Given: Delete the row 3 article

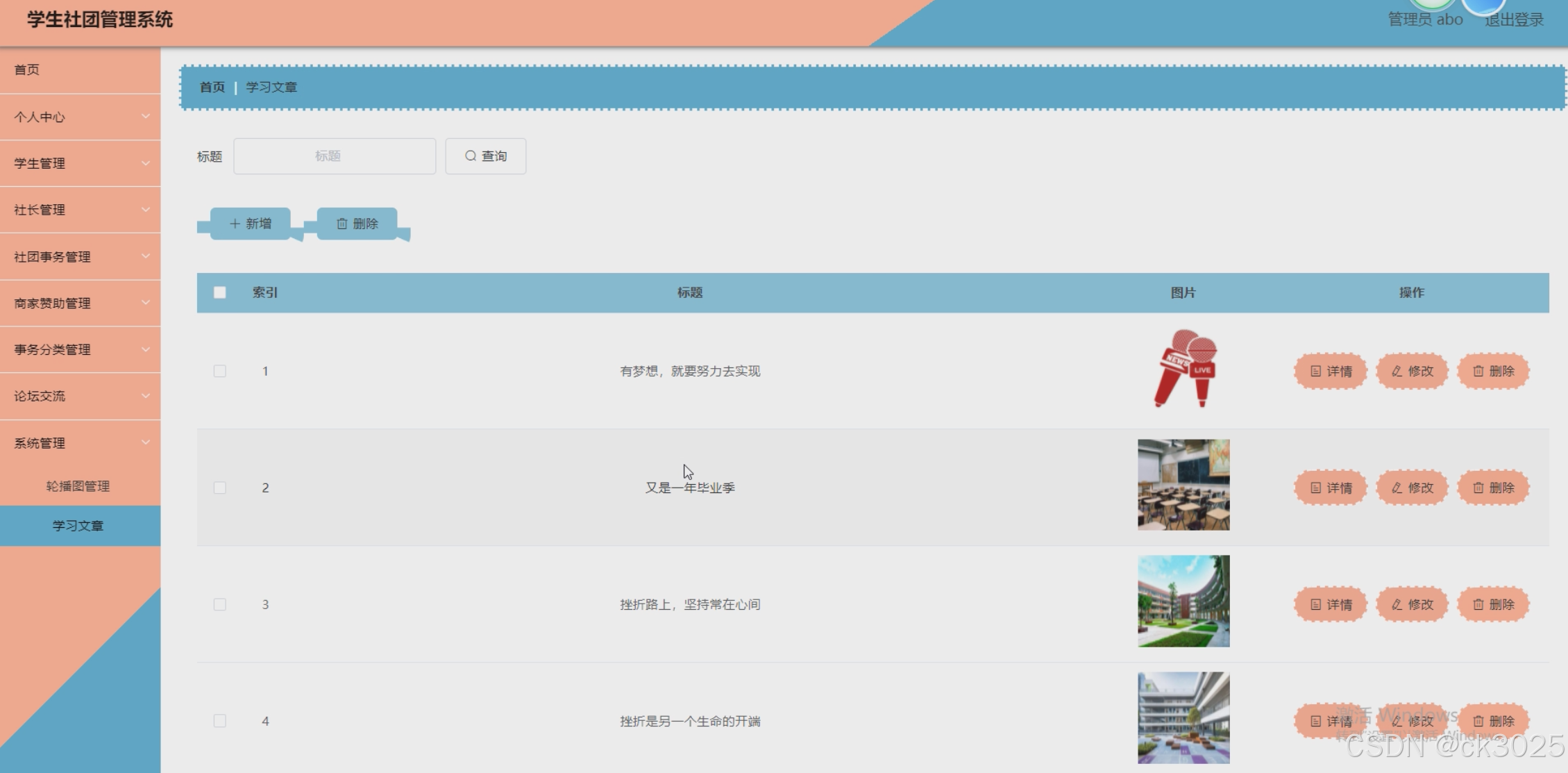Looking at the screenshot, I should [1493, 605].
